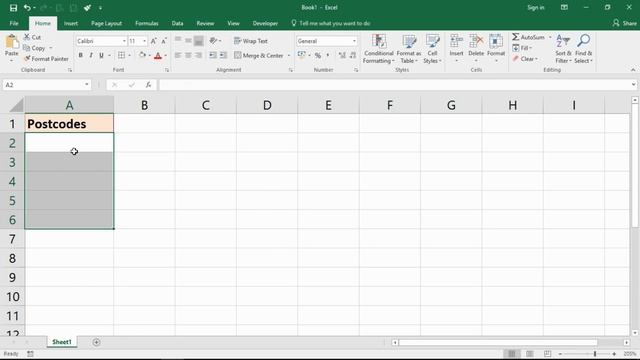
Task: Click Merge & Center button
Action: (x=259, y=56)
